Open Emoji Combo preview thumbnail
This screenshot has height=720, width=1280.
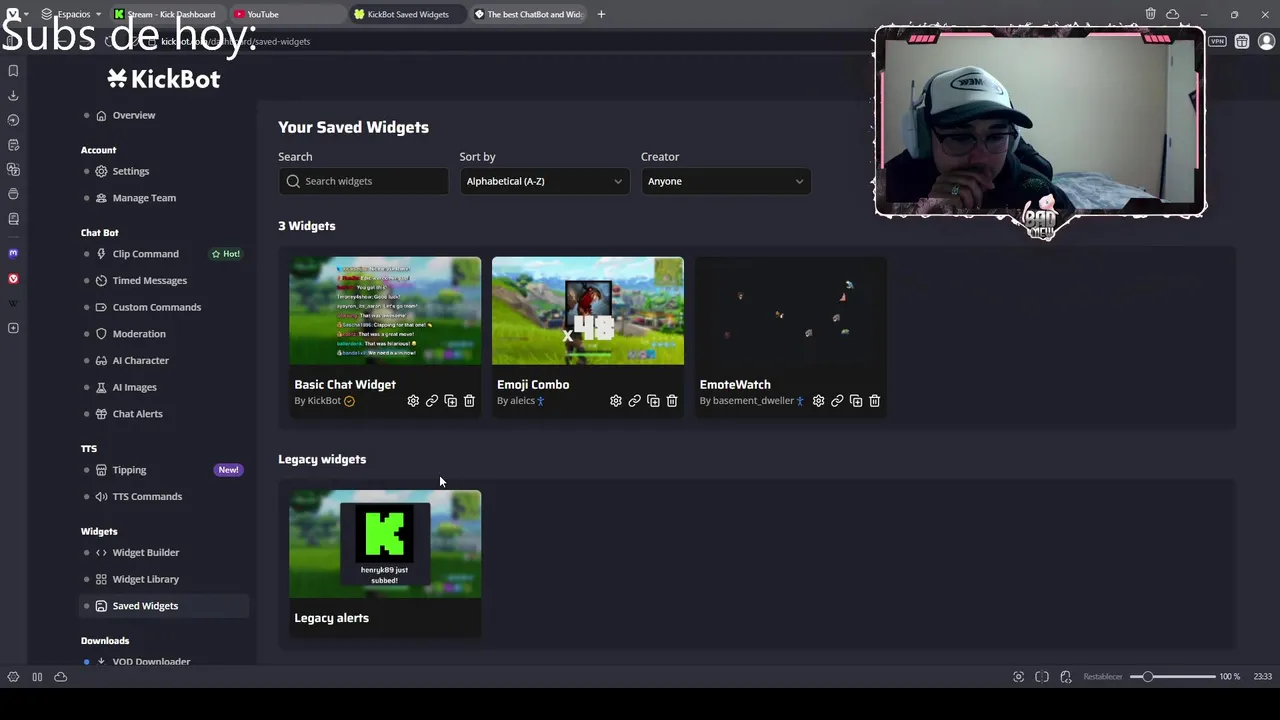(x=588, y=311)
